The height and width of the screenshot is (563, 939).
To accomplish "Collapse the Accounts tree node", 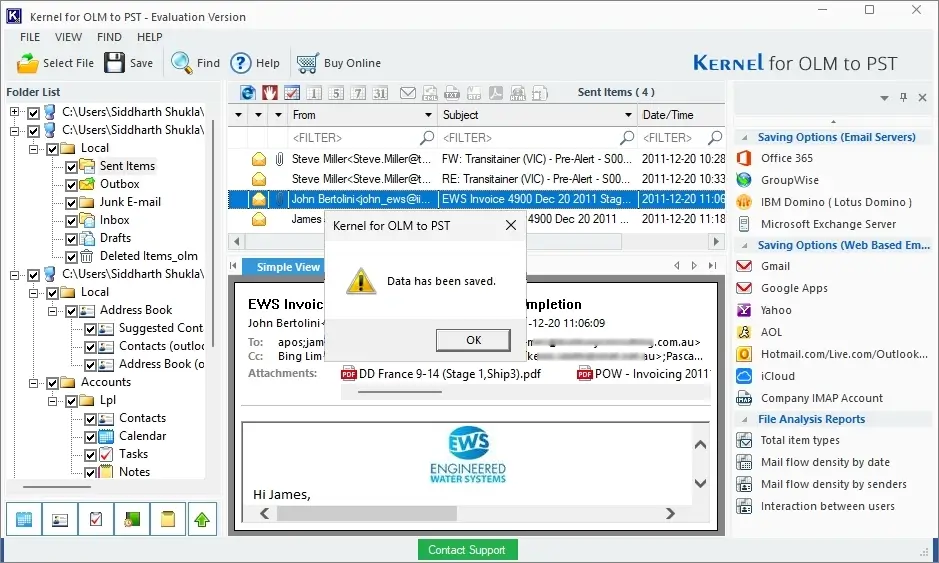I will (34, 383).
